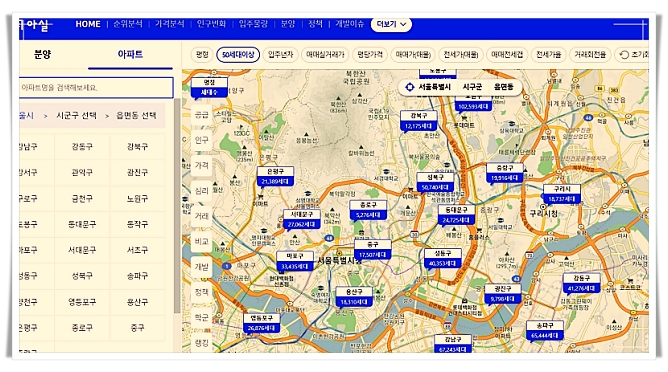Screen dimensions: 668x372
Task: Choose 강북구 in district list
Action: pos(137,147)
